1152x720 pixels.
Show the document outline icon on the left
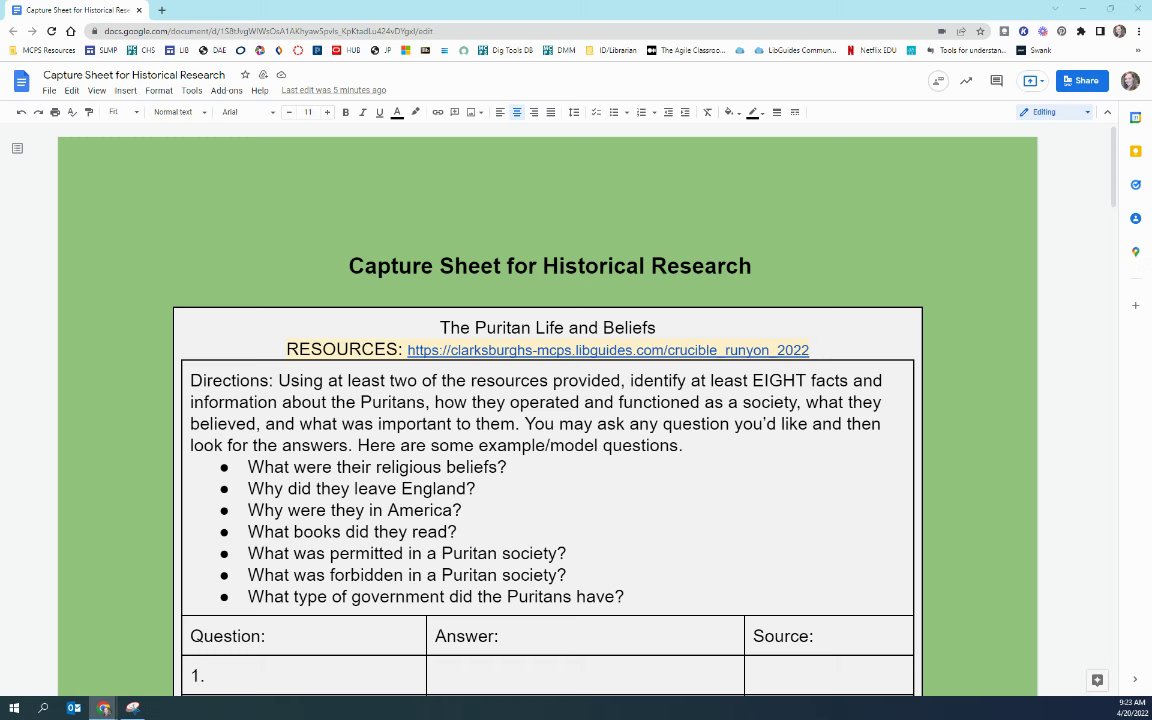17,148
